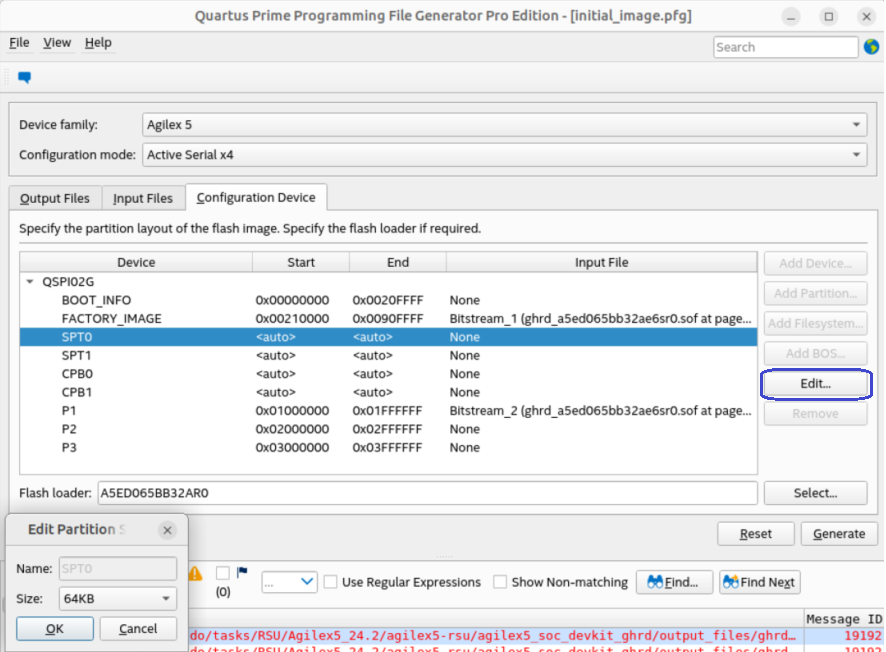Open the File menu

[19, 43]
